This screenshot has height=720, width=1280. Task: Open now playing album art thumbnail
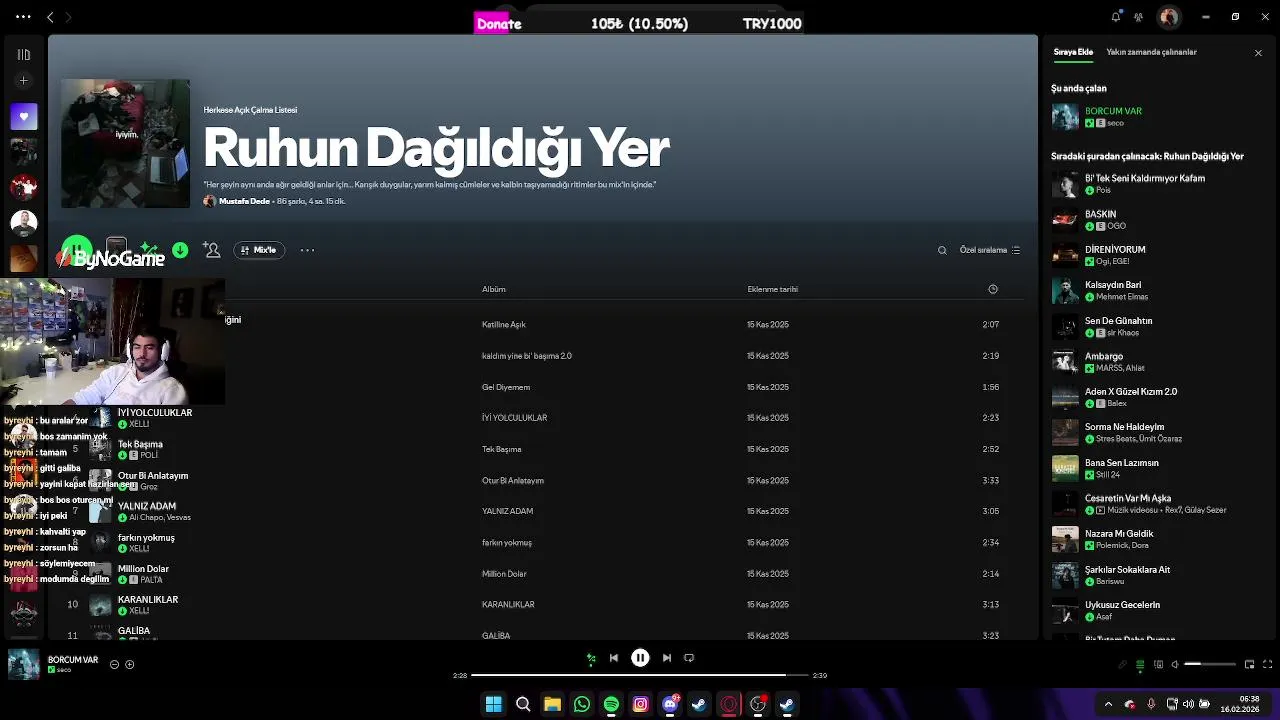24,664
